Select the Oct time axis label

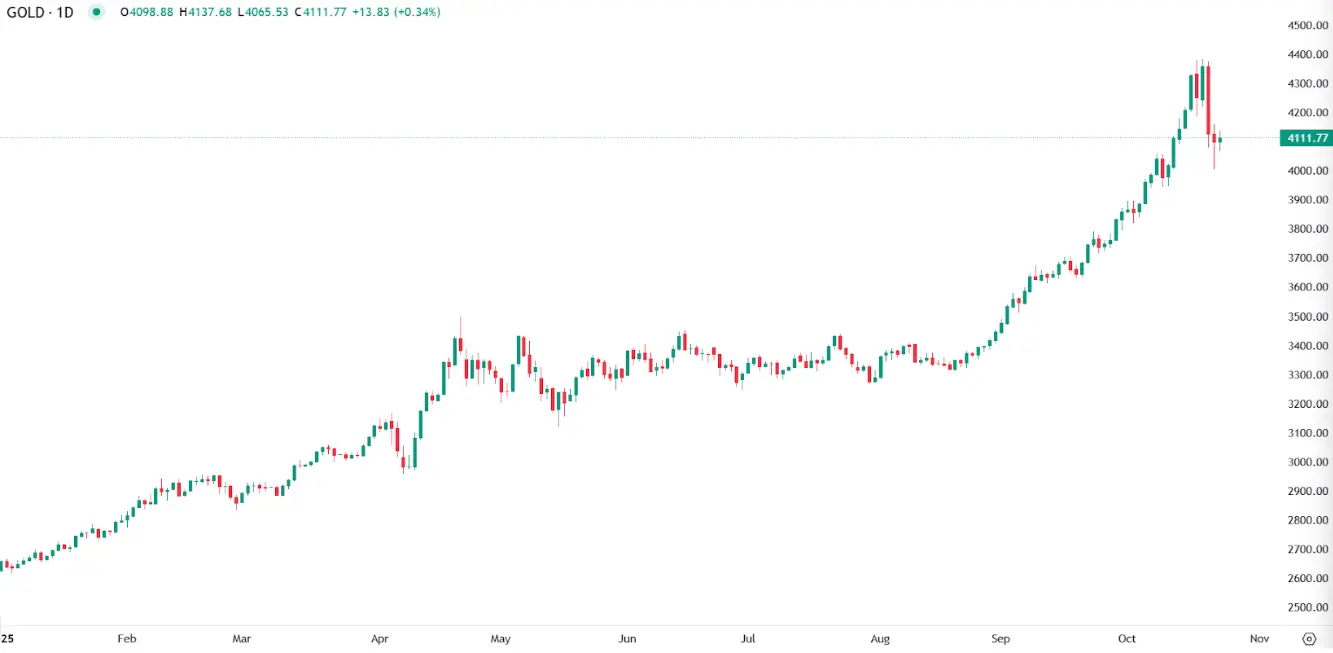coord(1128,638)
